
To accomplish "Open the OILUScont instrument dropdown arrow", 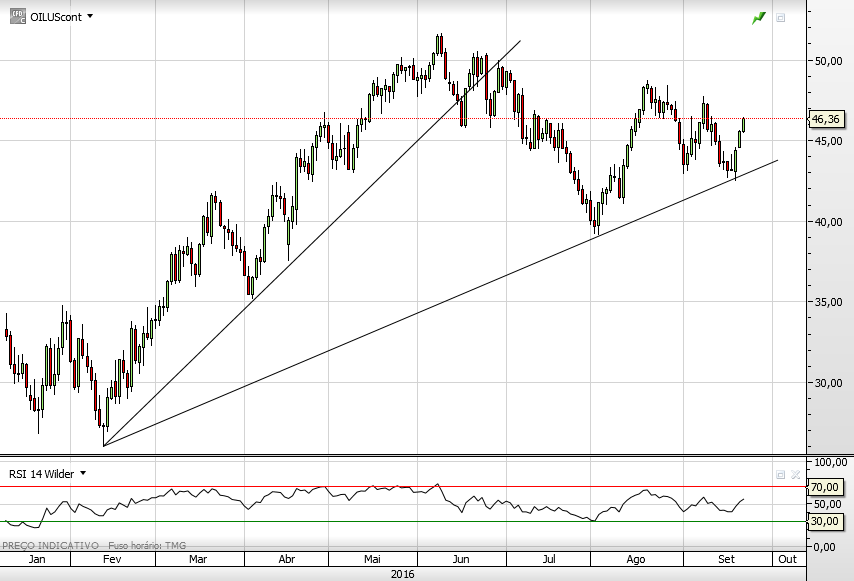I will pos(90,16).
